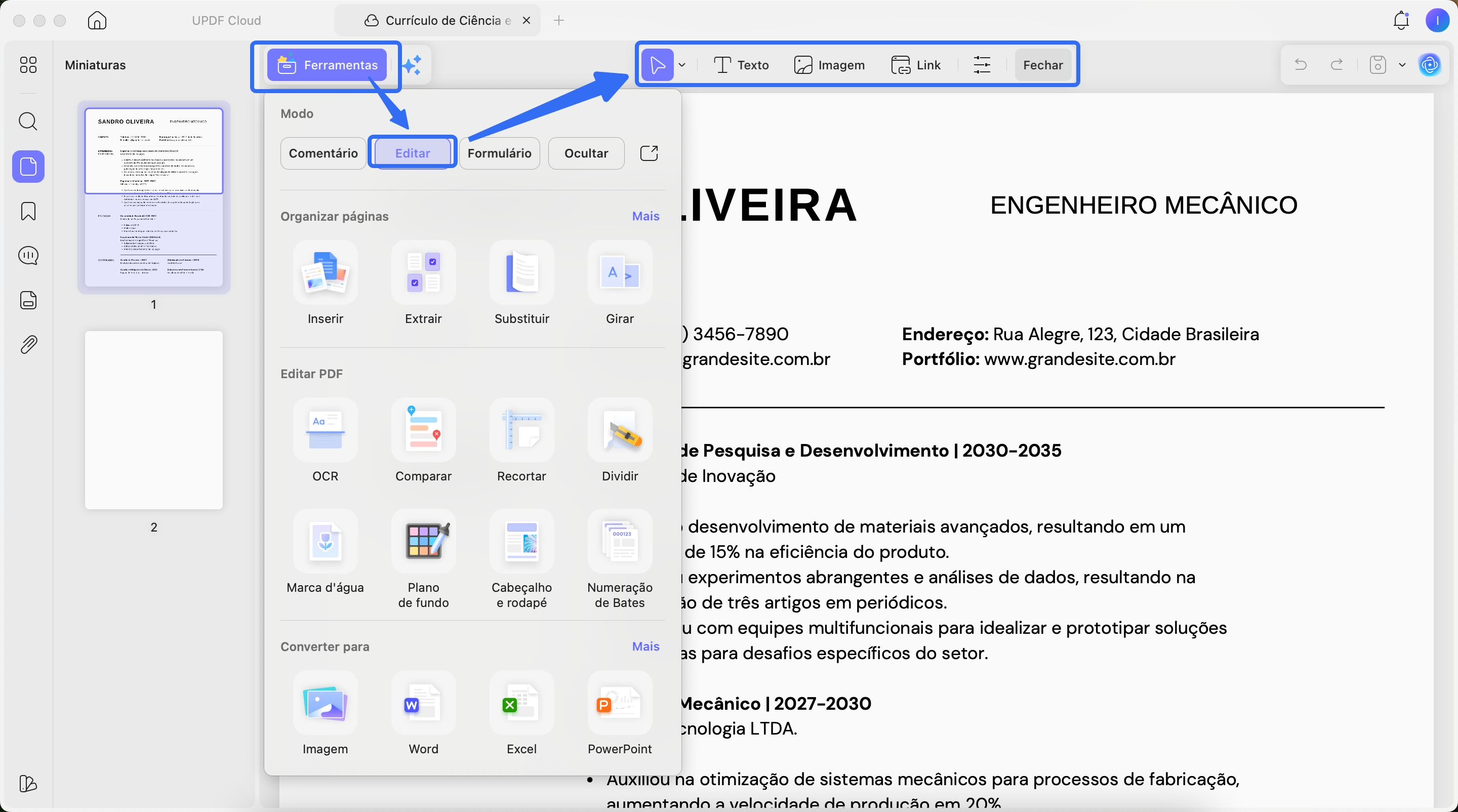1458x812 pixels.
Task: Expand the save options dropdown arrow
Action: (1402, 65)
